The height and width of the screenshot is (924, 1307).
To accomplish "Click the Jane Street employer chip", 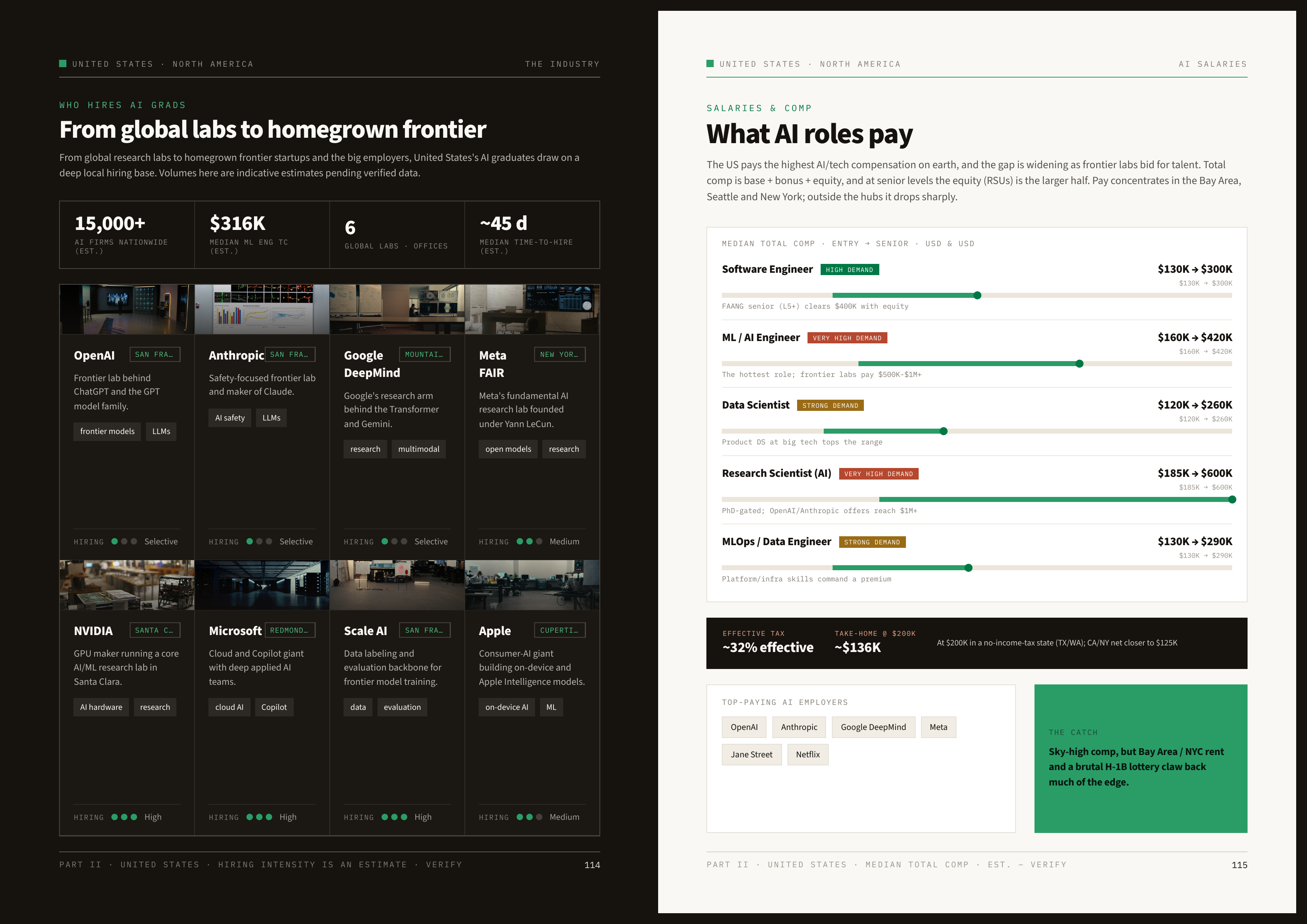I will click(x=752, y=755).
